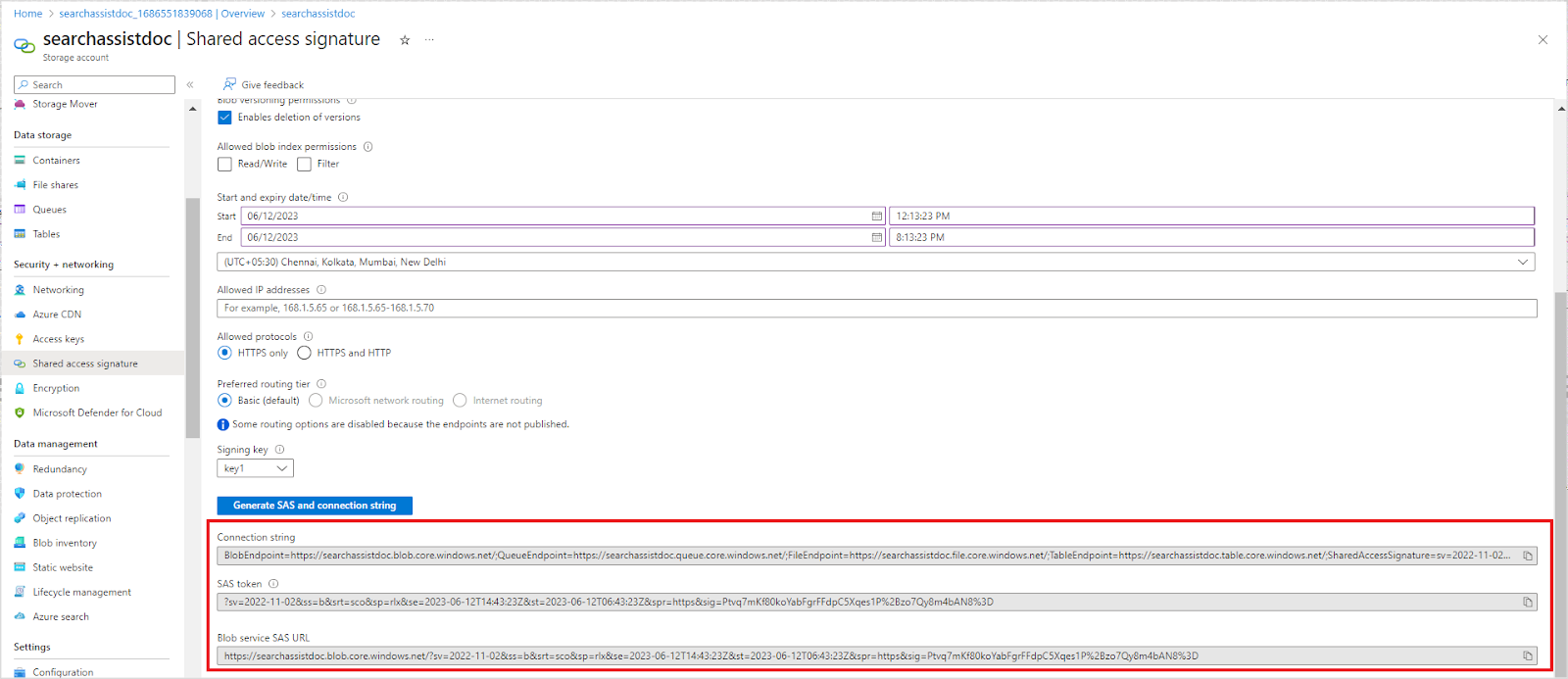Uncheck Enables deletion of versions
The height and width of the screenshot is (679, 1568).
(x=224, y=118)
